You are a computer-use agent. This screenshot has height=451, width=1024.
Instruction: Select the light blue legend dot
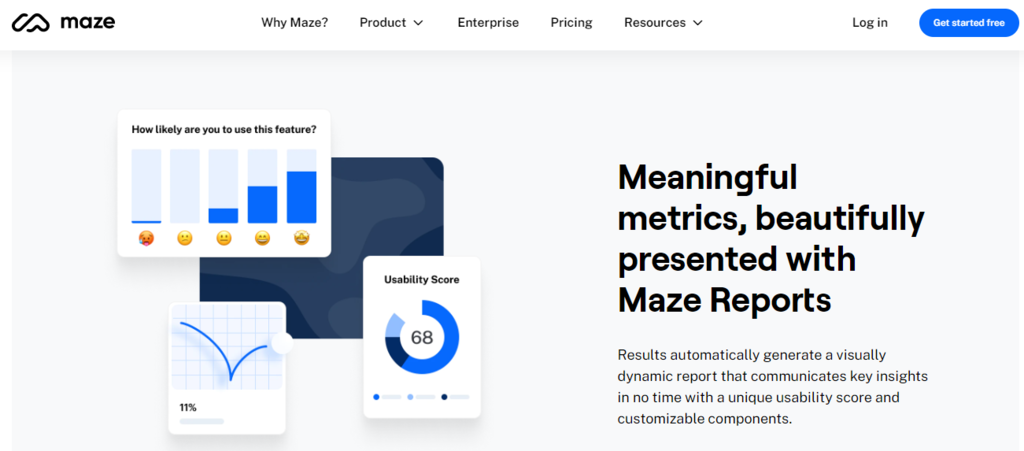click(410, 397)
